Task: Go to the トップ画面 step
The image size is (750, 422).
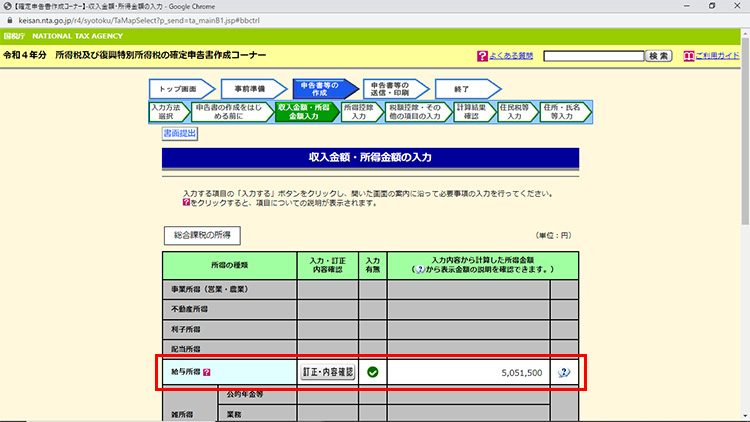Action: pos(180,89)
